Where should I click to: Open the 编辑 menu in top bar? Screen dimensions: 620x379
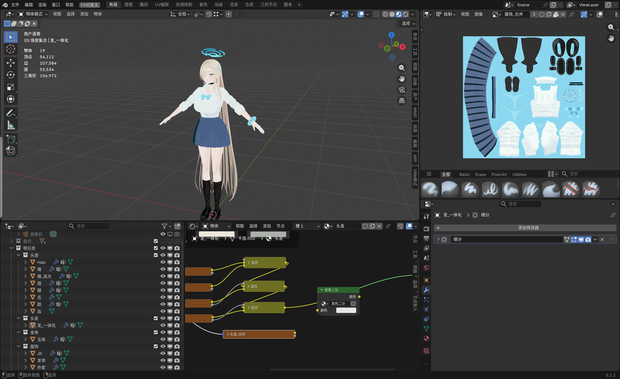tap(29, 5)
